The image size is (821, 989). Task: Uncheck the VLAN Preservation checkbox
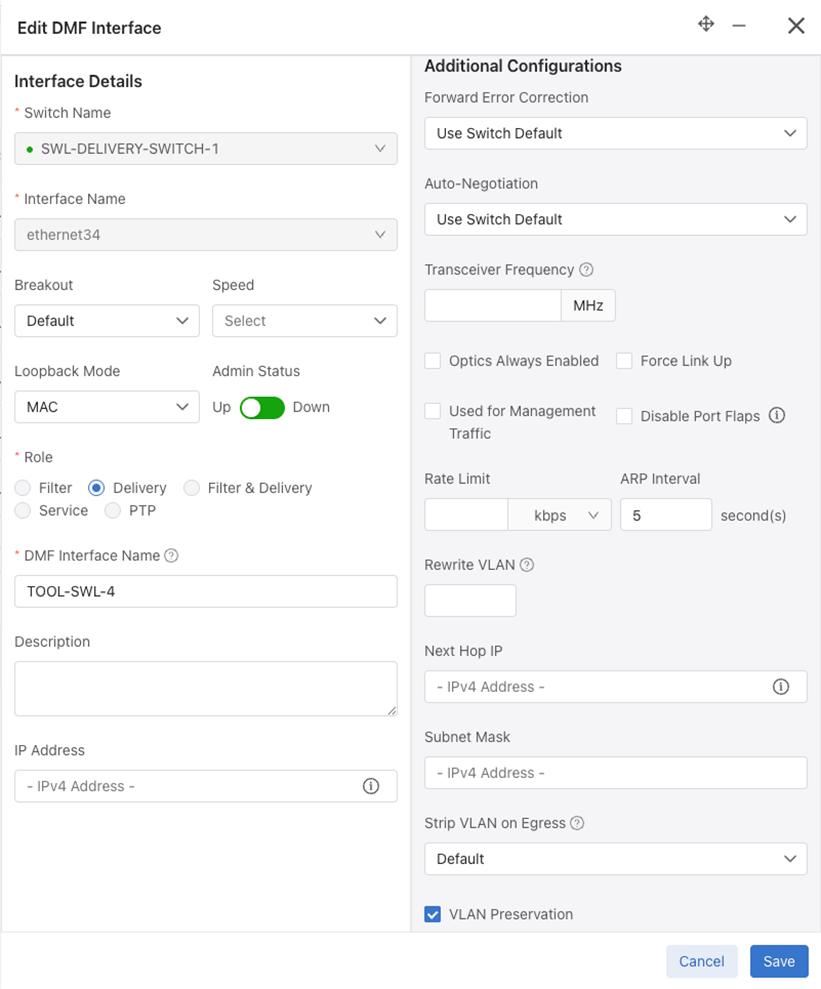pos(433,914)
